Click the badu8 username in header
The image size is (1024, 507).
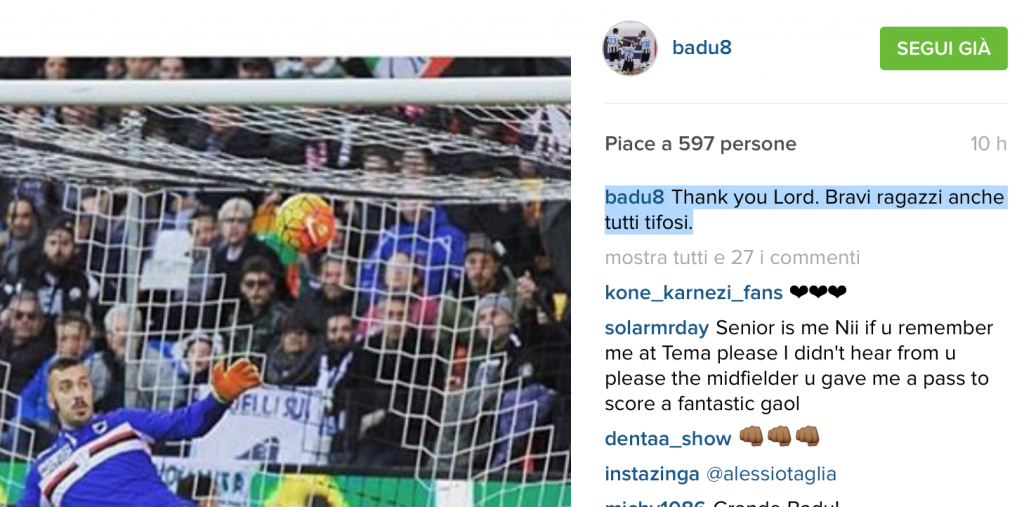pos(702,48)
